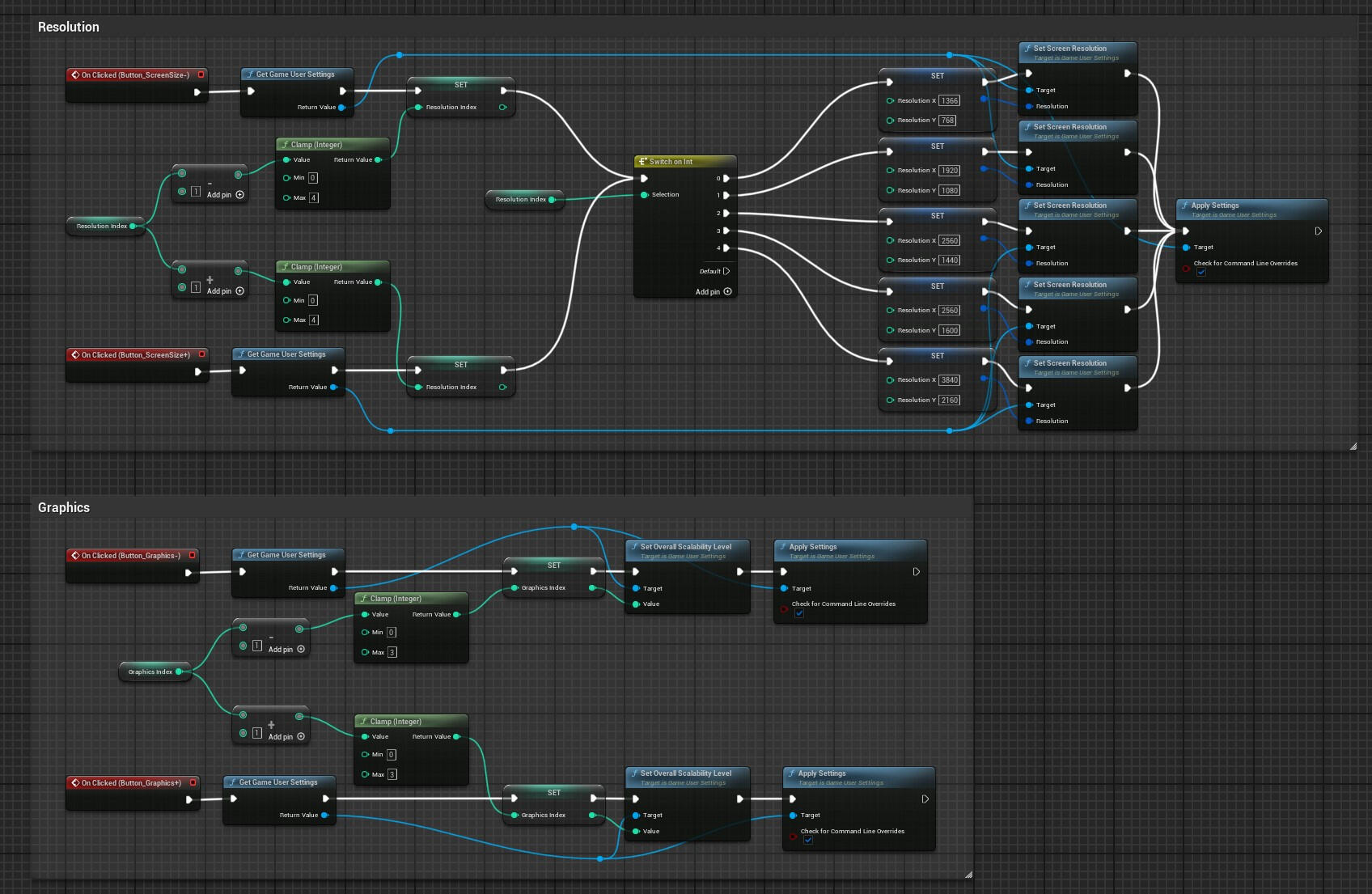Select the Switch on Int node title
The height and width of the screenshot is (894, 1372).
[x=671, y=162]
